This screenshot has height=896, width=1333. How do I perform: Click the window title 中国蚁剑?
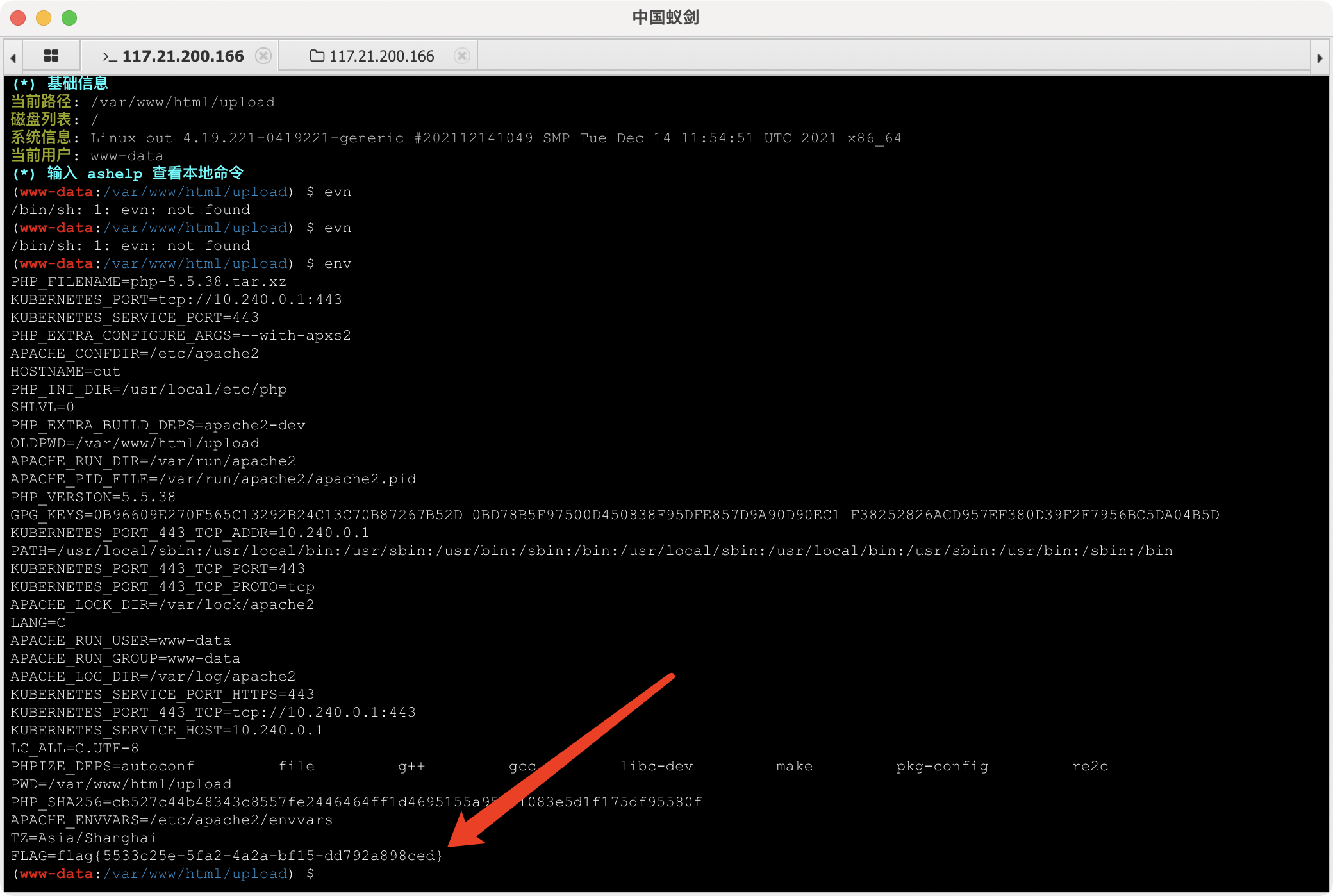click(666, 17)
